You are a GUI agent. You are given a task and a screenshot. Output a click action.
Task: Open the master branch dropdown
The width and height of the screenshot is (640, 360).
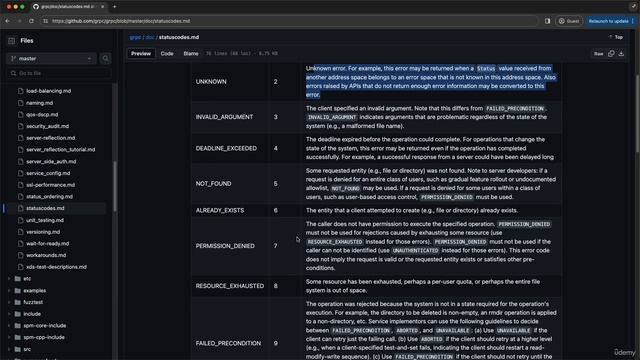tap(51, 59)
